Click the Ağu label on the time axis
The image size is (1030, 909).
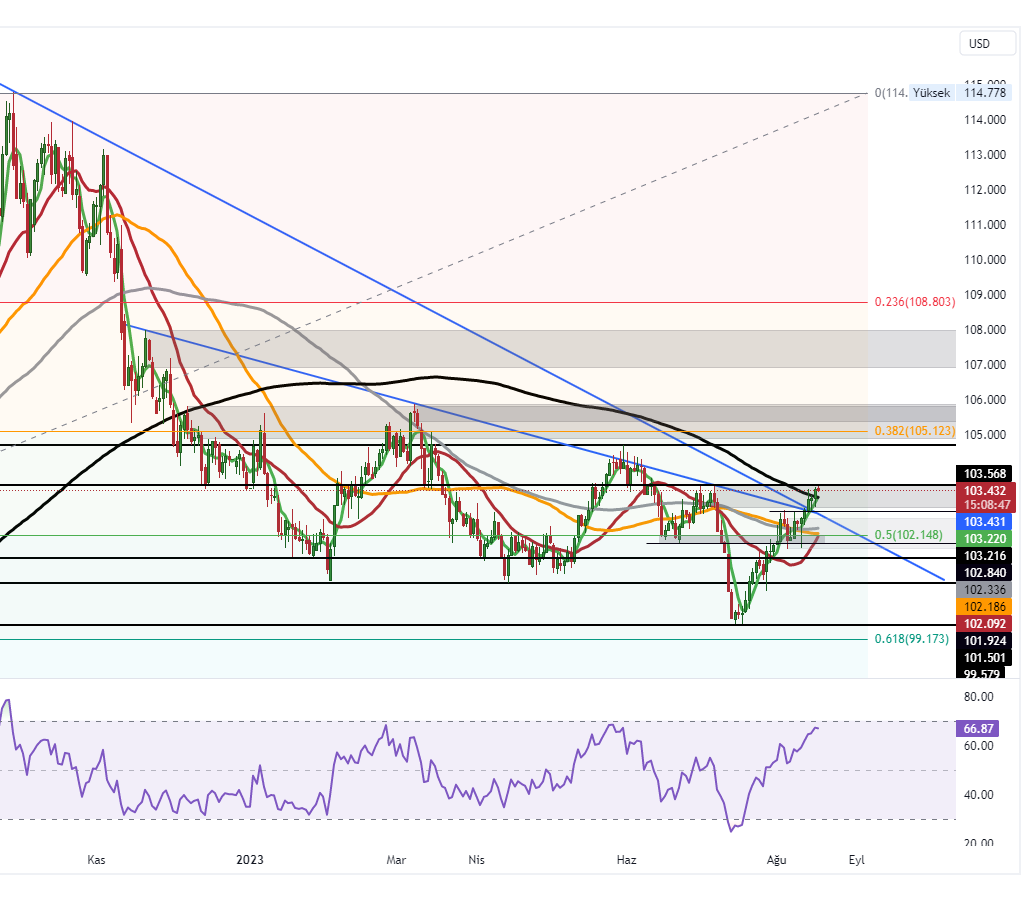776,859
